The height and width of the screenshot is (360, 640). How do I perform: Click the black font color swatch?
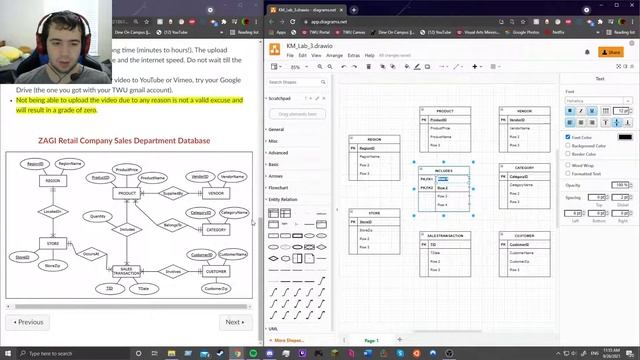625,137
